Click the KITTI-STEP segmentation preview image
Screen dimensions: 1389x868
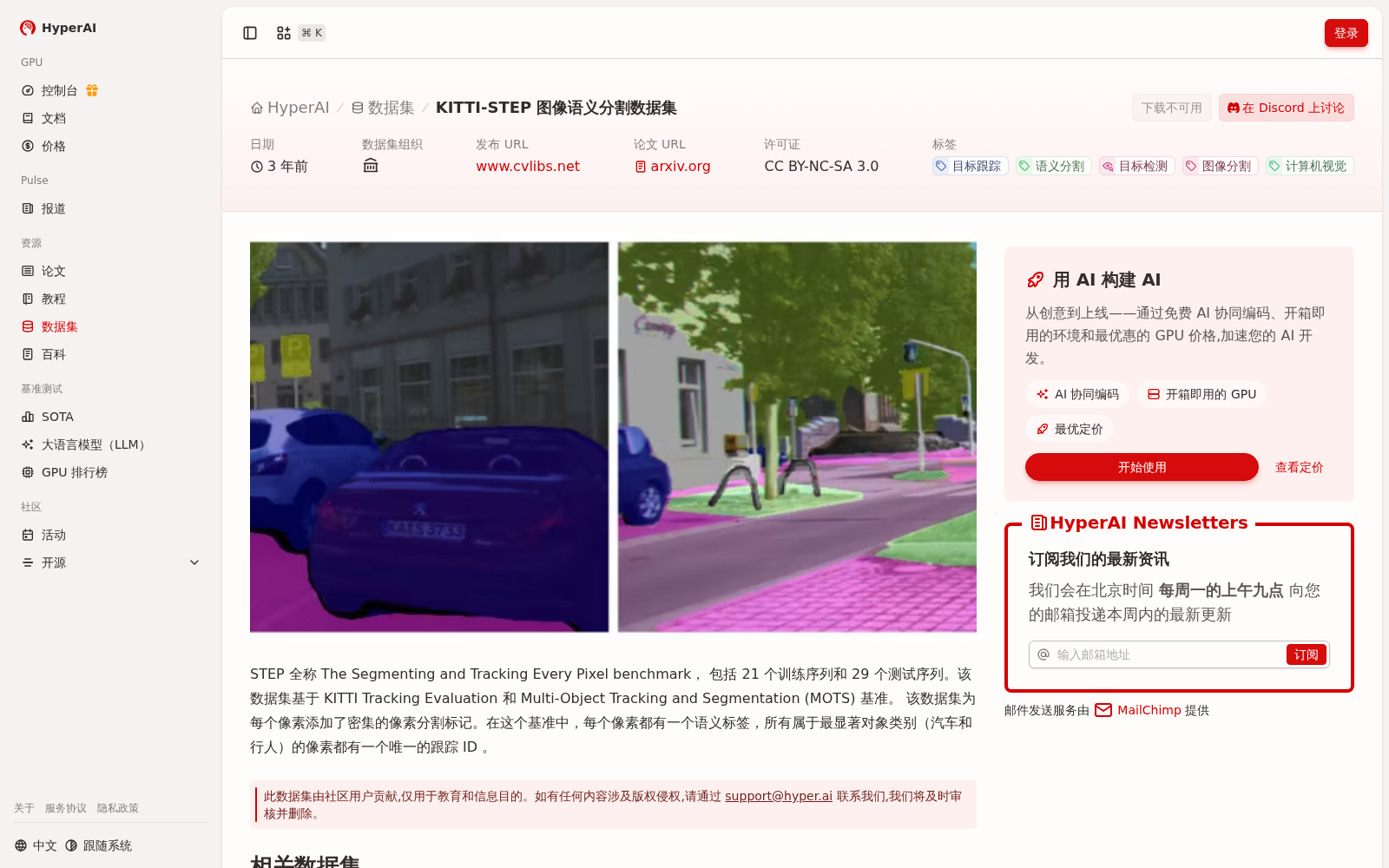point(613,437)
